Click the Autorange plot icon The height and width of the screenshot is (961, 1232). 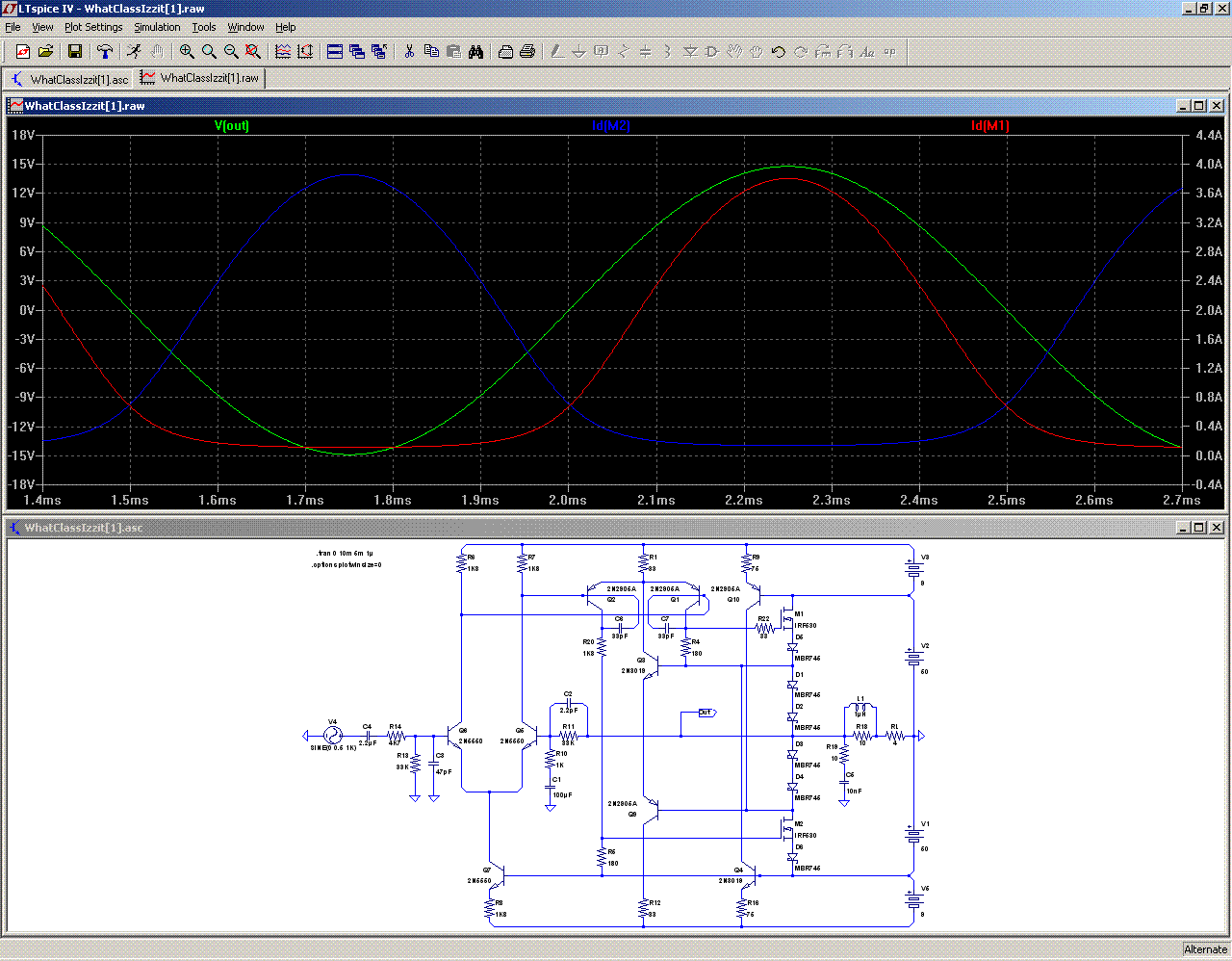305,52
